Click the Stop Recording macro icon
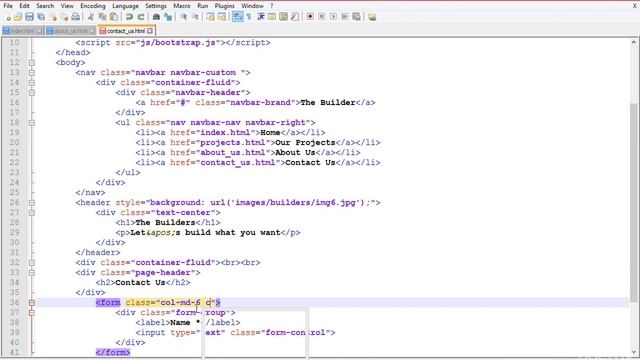640x360 pixels. [322, 17]
